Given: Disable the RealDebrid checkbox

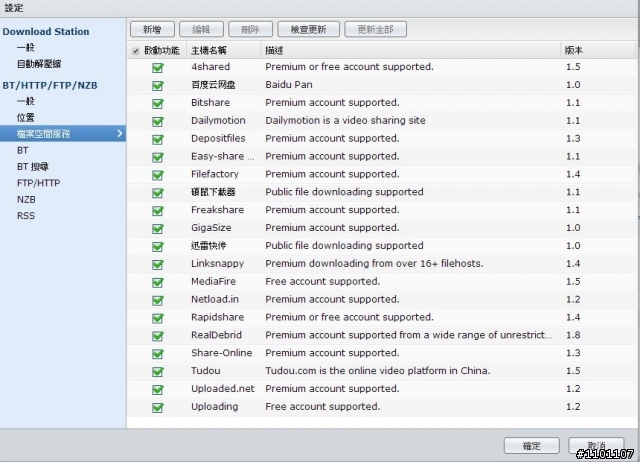Looking at the screenshot, I should pos(158,336).
